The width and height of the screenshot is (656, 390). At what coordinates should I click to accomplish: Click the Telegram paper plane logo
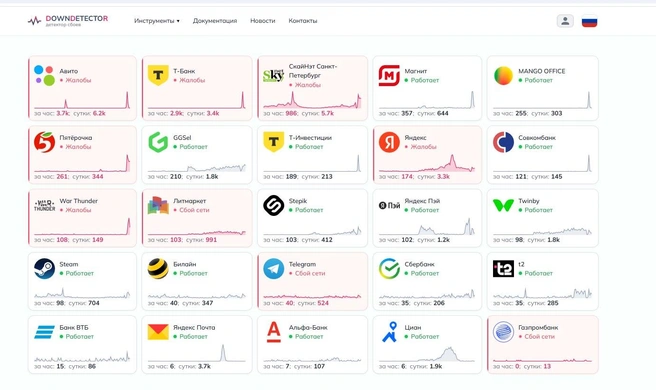(x=274, y=269)
